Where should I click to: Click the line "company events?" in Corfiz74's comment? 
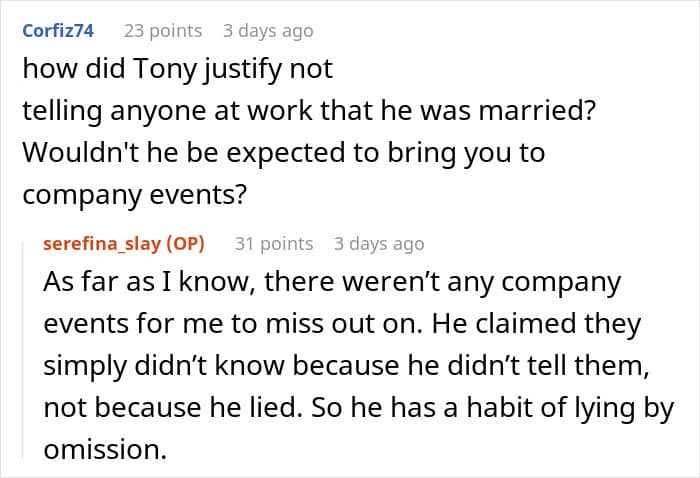coord(134,194)
